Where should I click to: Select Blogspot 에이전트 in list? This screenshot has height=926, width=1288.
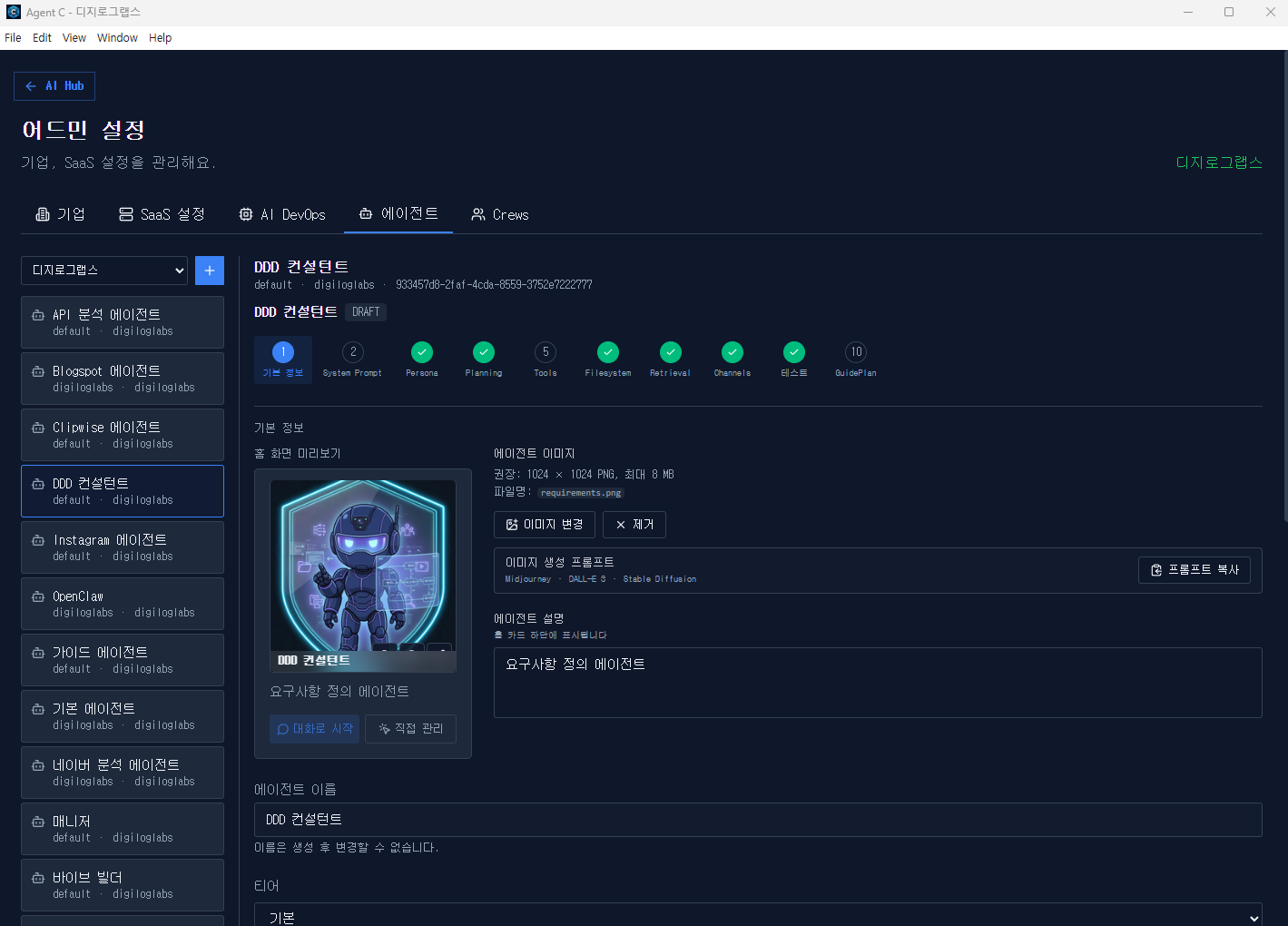click(x=123, y=379)
